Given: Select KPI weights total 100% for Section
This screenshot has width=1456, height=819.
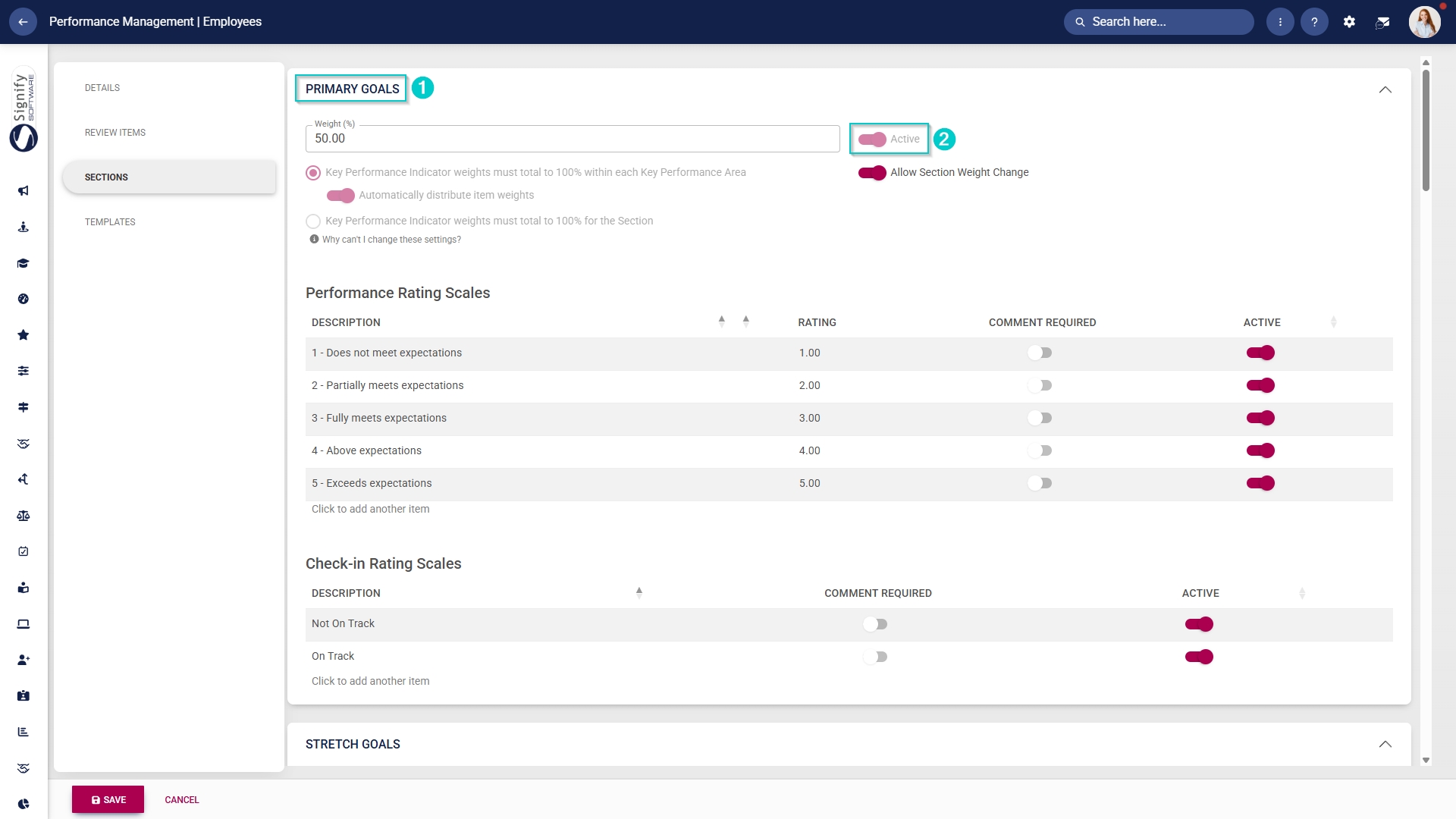Looking at the screenshot, I should (313, 221).
